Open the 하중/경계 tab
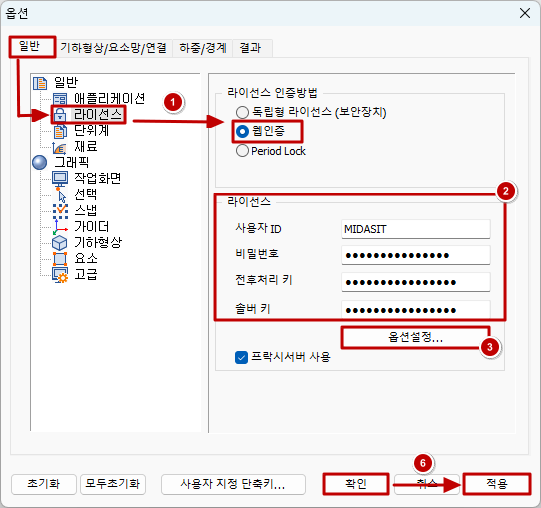541x508 pixels. (203, 48)
